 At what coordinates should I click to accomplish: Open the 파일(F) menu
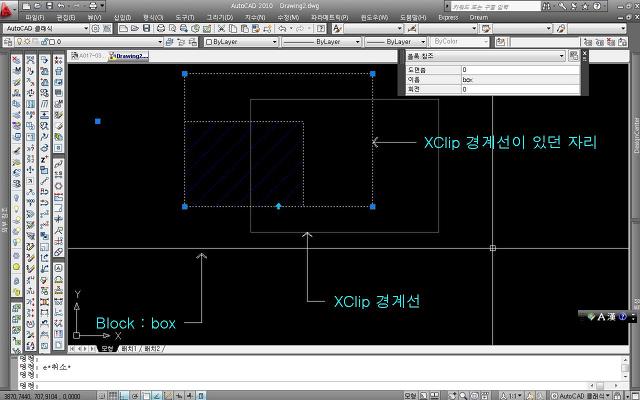pos(34,18)
